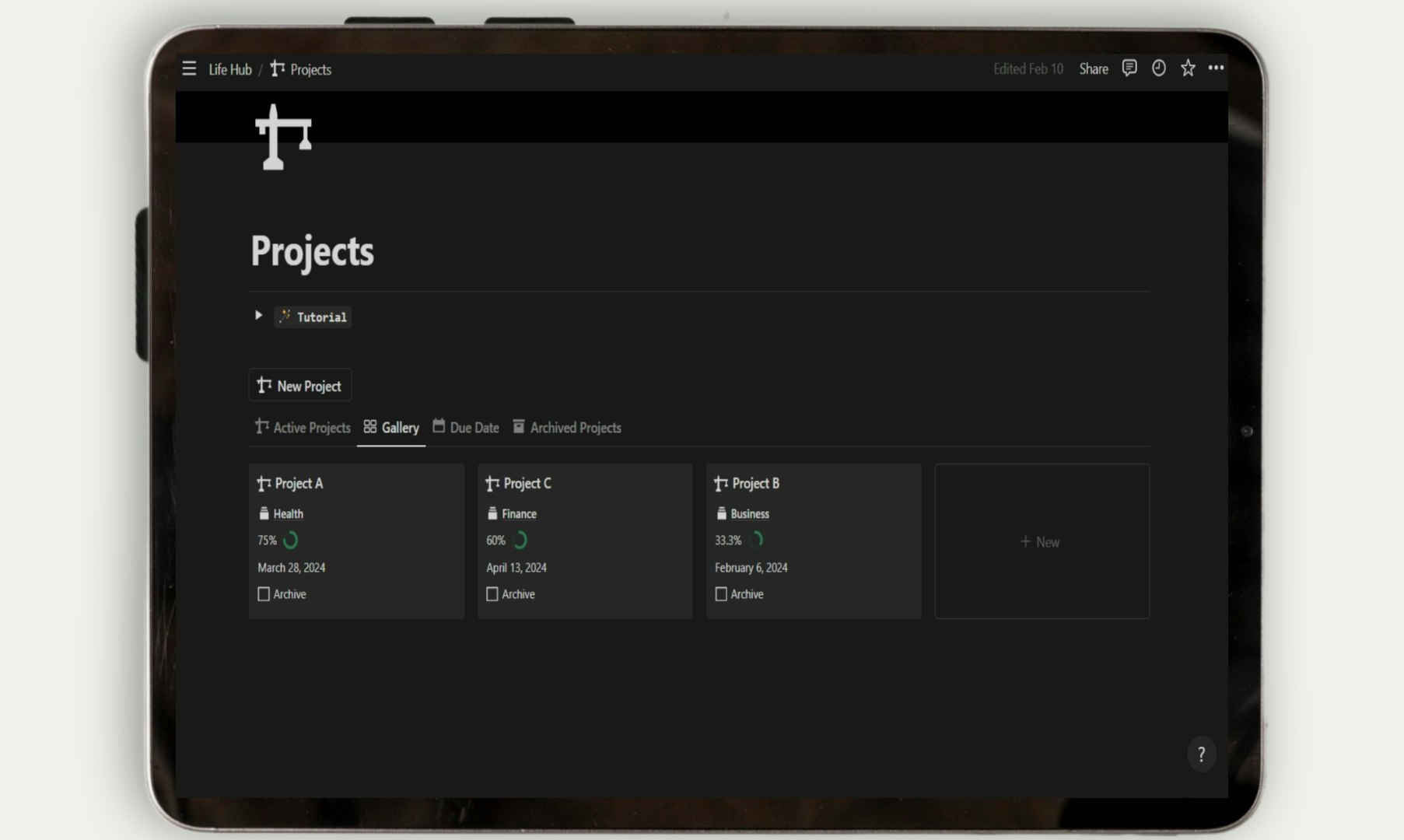Go to Life Hub breadcrumb

click(230, 69)
